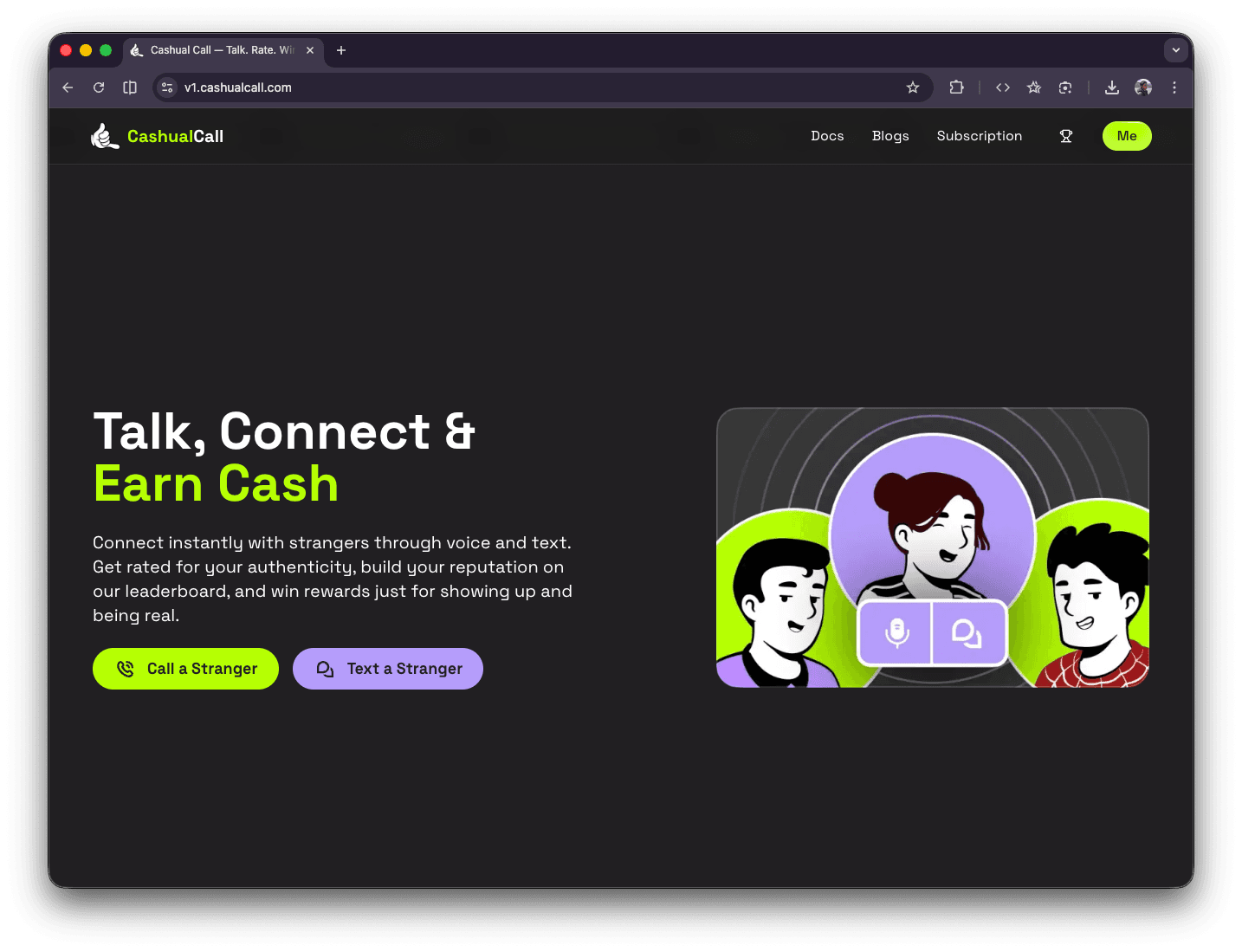Screen dimensions: 1242x952
Task: Open the leaderboard trophy icon
Action: [x=1065, y=136]
